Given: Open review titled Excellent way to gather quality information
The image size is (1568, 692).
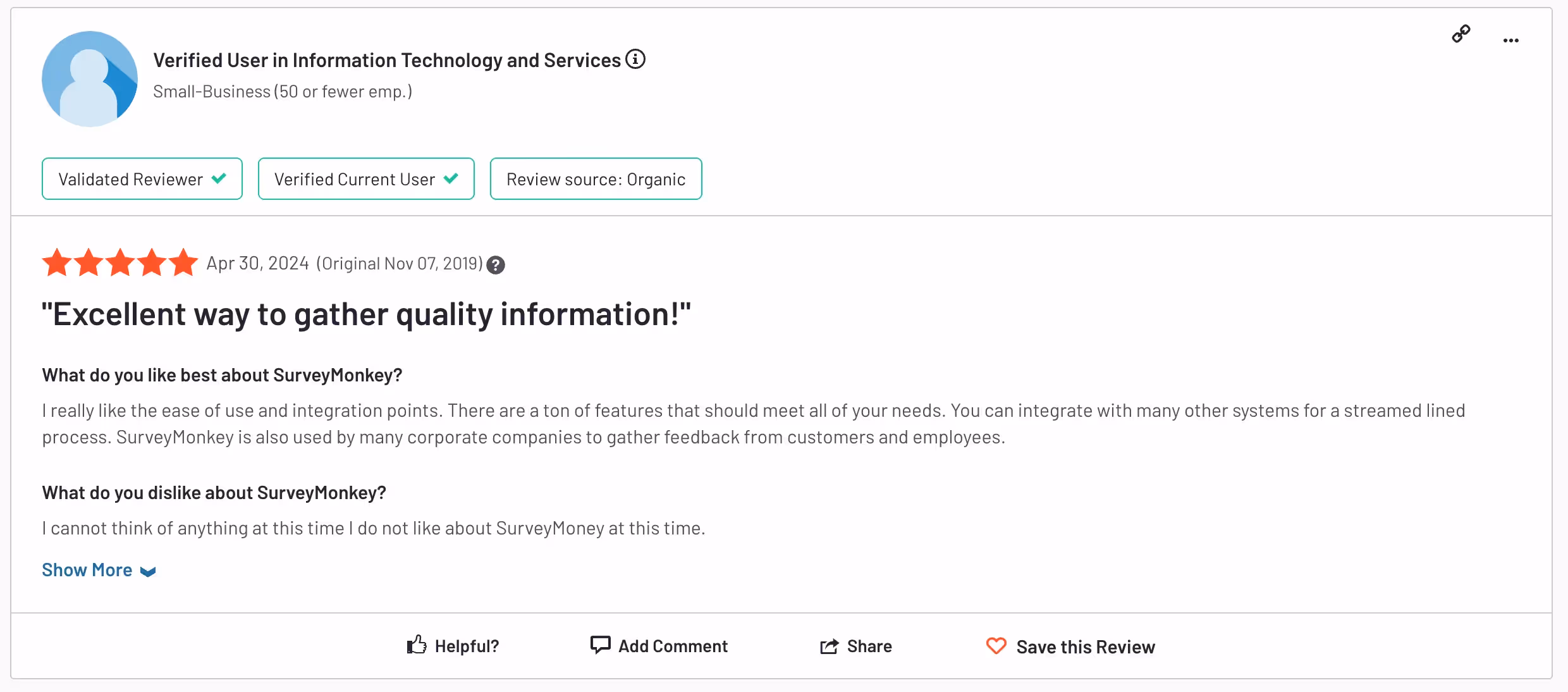Looking at the screenshot, I should pyautogui.click(x=366, y=314).
